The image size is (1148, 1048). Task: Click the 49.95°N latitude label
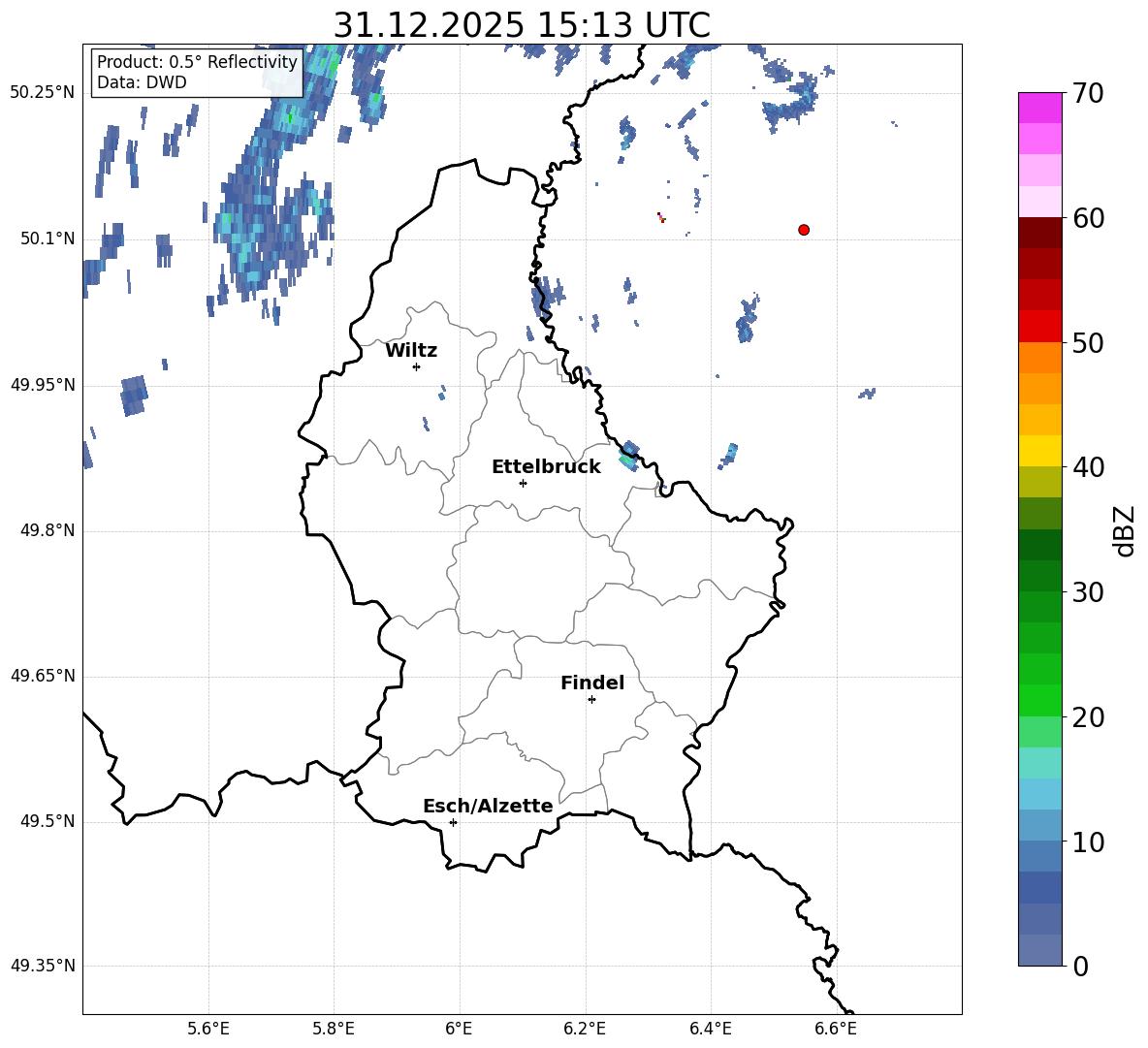43,385
